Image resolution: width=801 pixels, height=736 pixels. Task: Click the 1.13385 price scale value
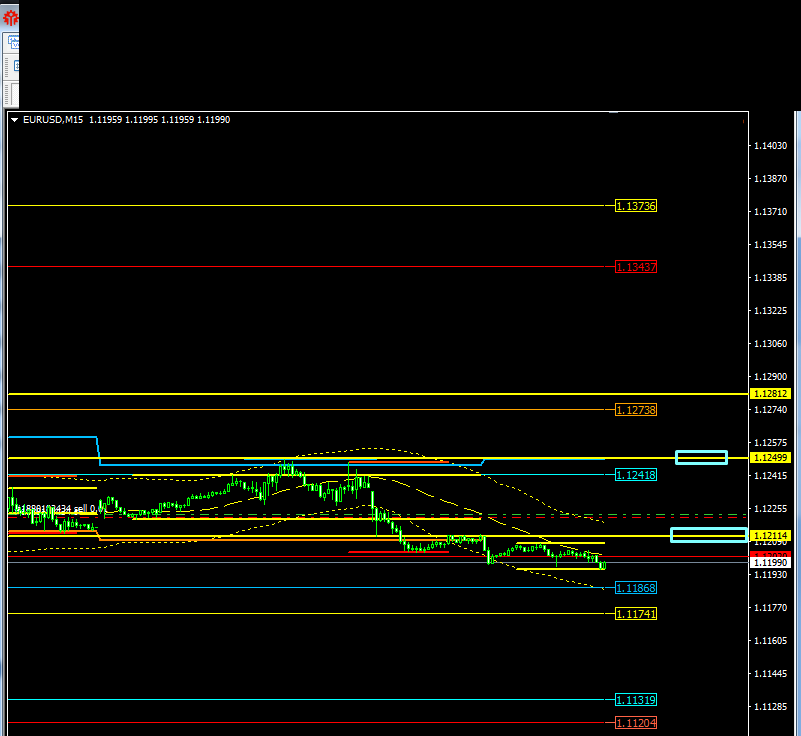[x=770, y=278]
